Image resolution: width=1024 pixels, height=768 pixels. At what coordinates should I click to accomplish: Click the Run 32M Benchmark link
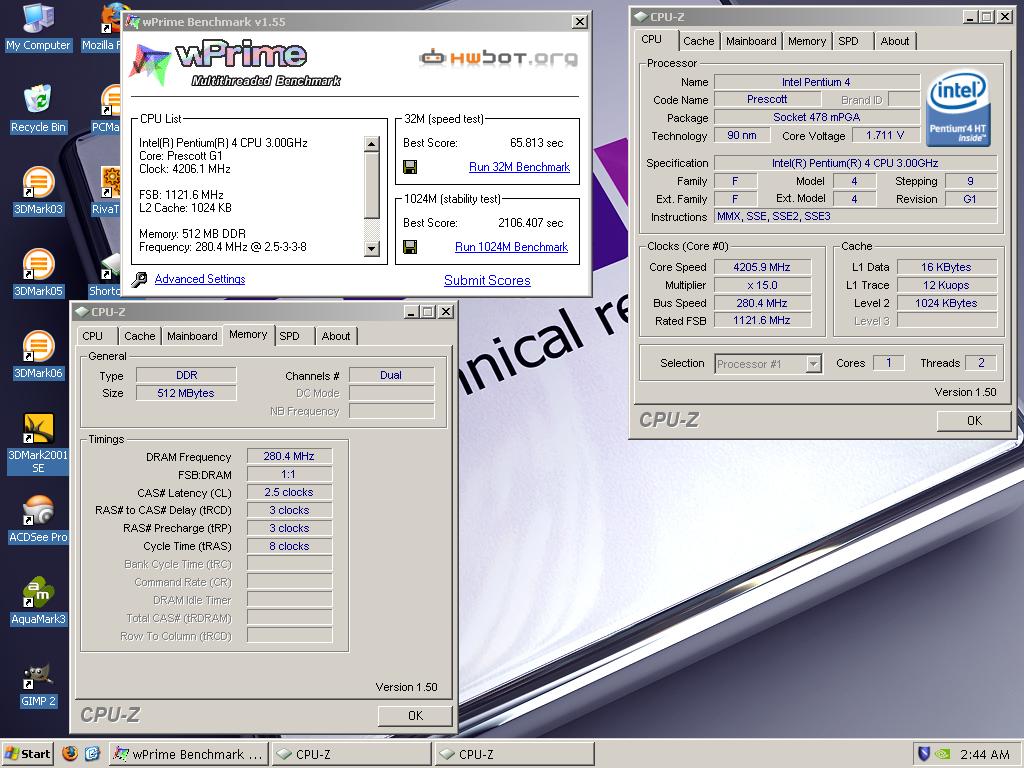point(519,167)
